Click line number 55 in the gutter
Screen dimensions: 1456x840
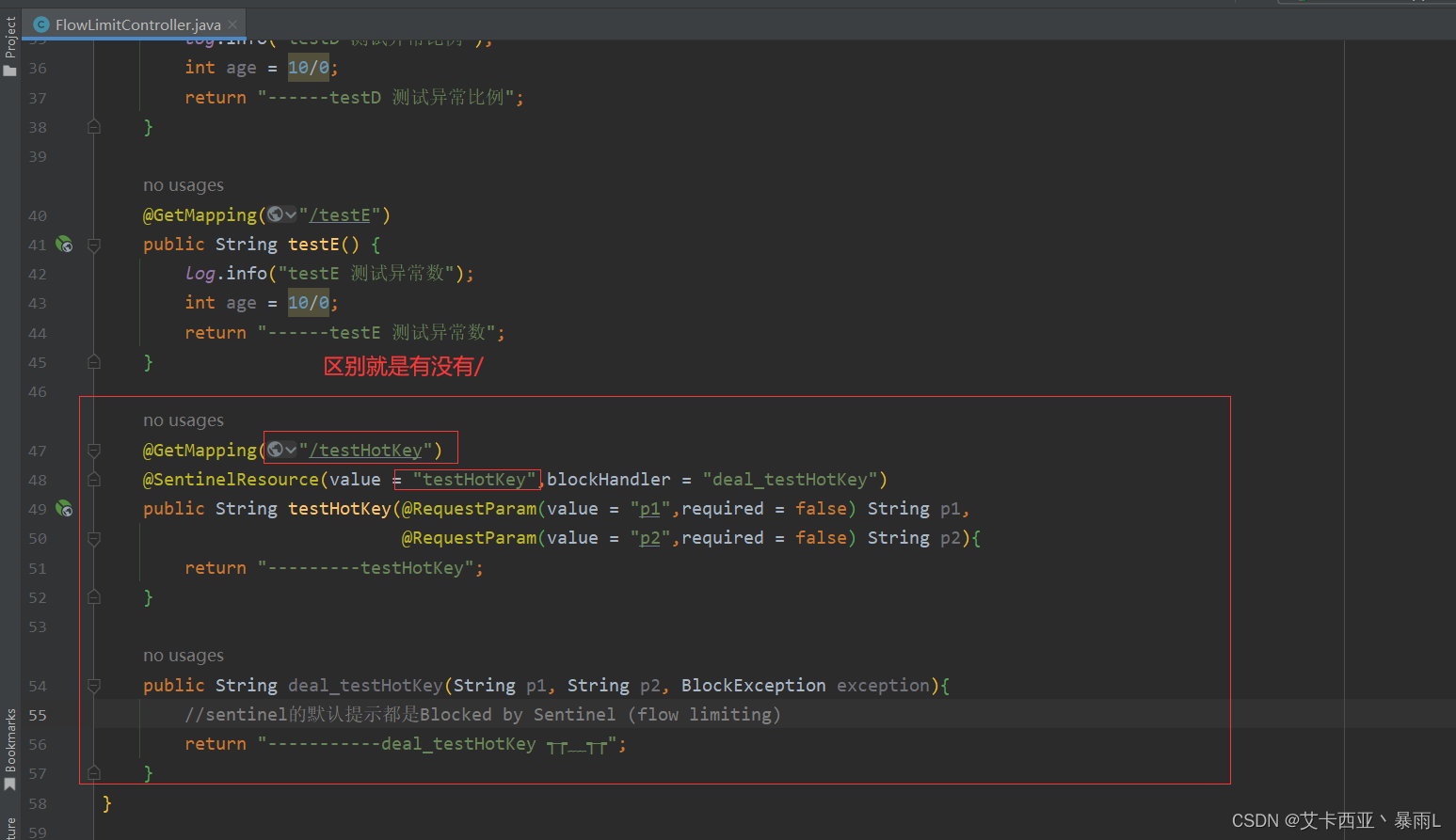click(x=38, y=715)
